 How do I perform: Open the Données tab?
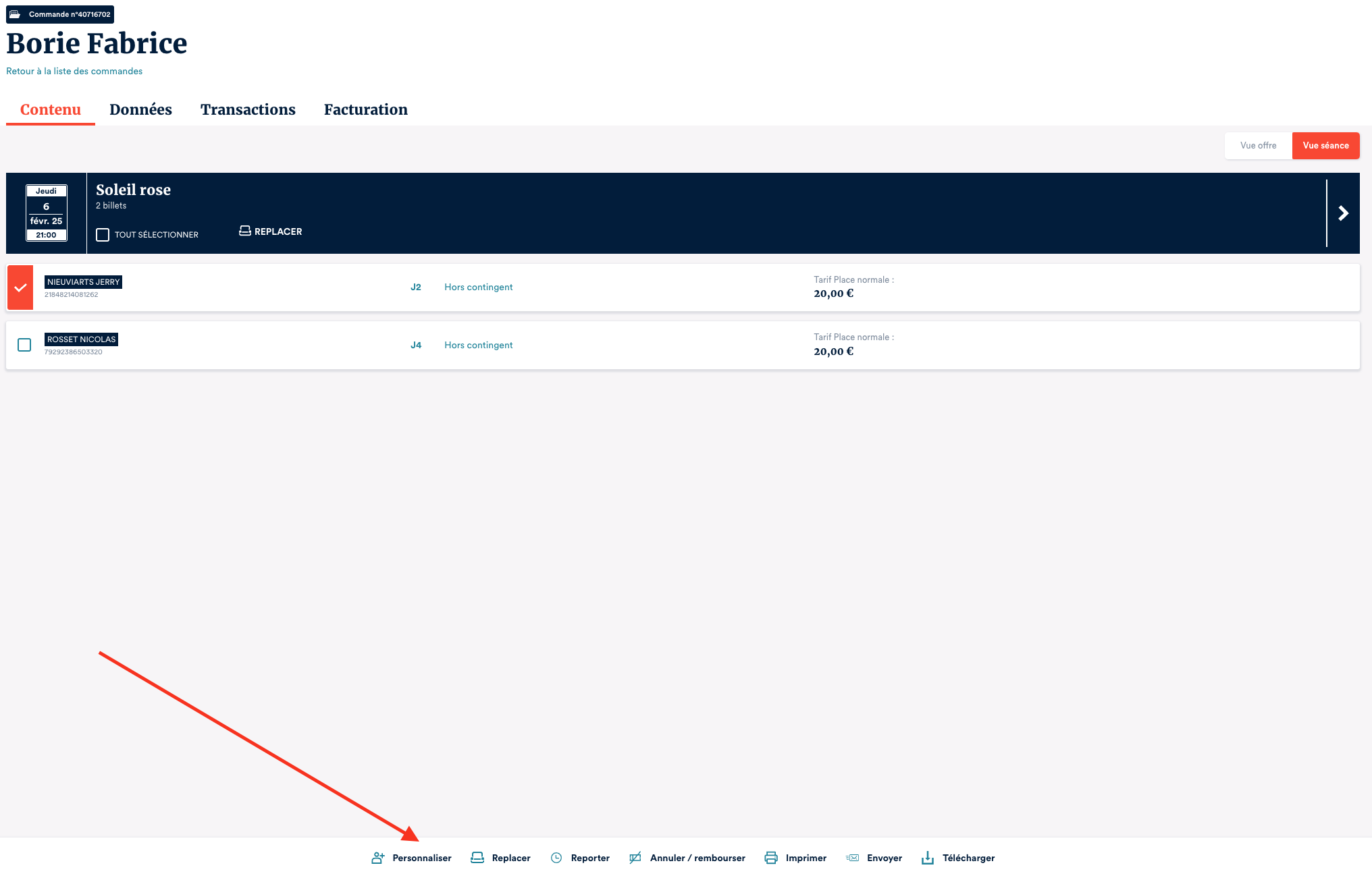140,109
